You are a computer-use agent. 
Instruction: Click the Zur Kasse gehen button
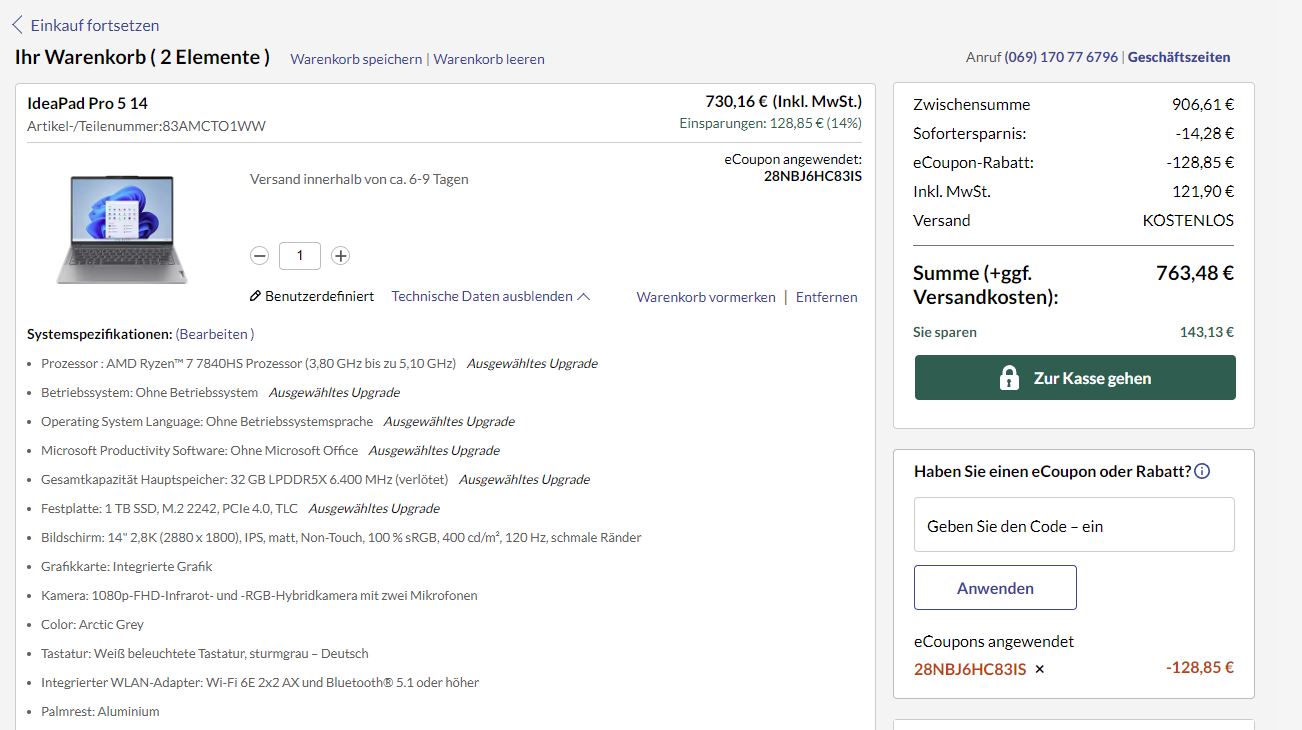tap(1075, 378)
